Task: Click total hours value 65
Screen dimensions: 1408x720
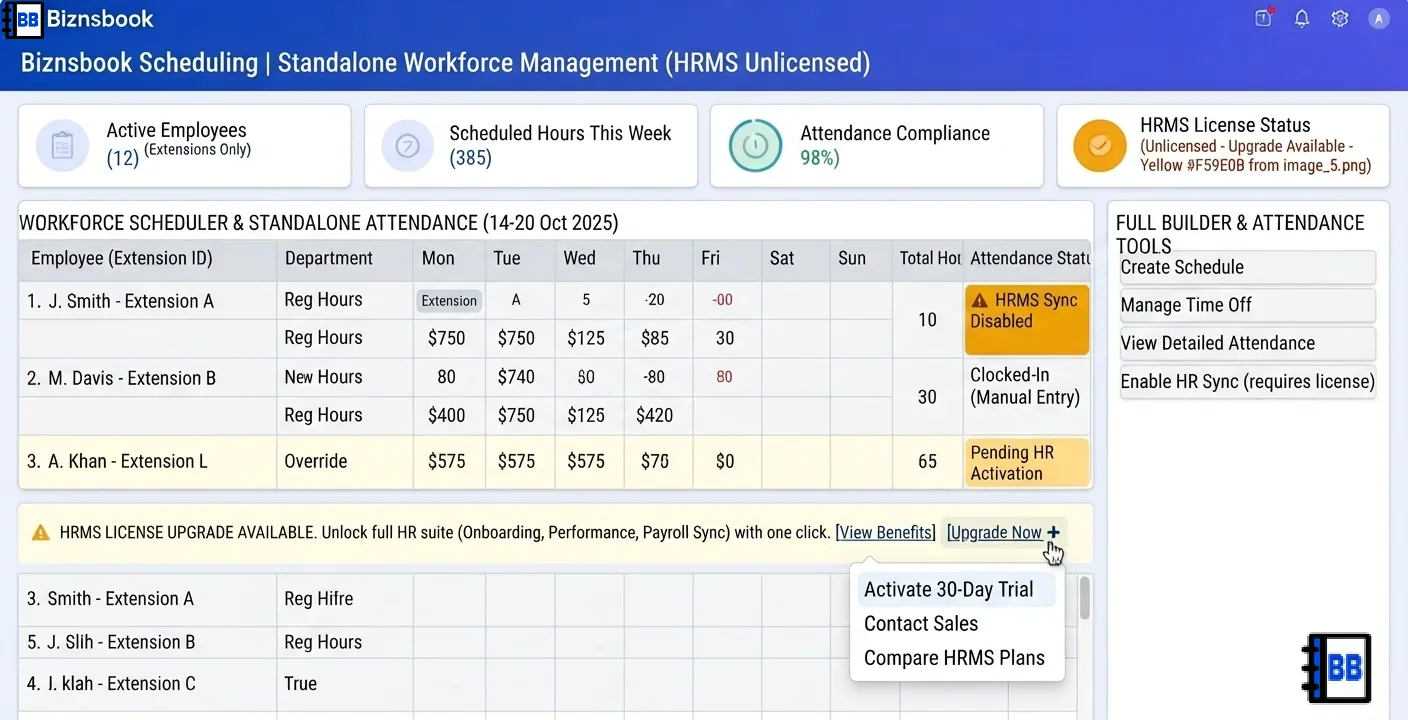Action: tap(927, 461)
